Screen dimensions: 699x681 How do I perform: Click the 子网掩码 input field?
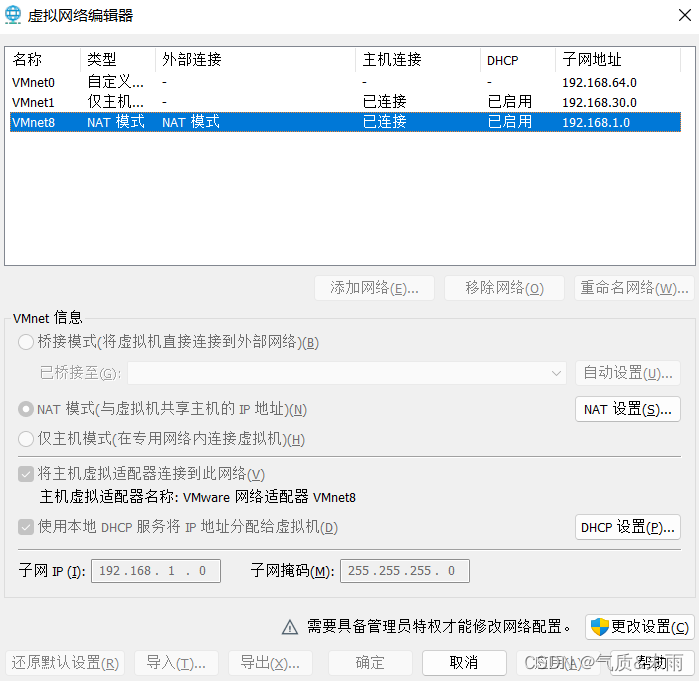coord(405,571)
